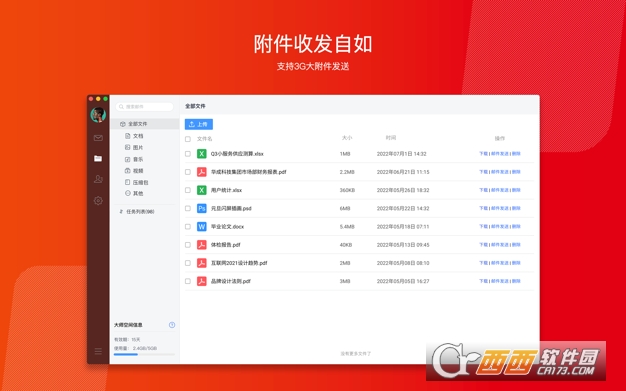Viewport: 626px width, 391px height.
Task: Select the 文档 category
Action: [134, 136]
